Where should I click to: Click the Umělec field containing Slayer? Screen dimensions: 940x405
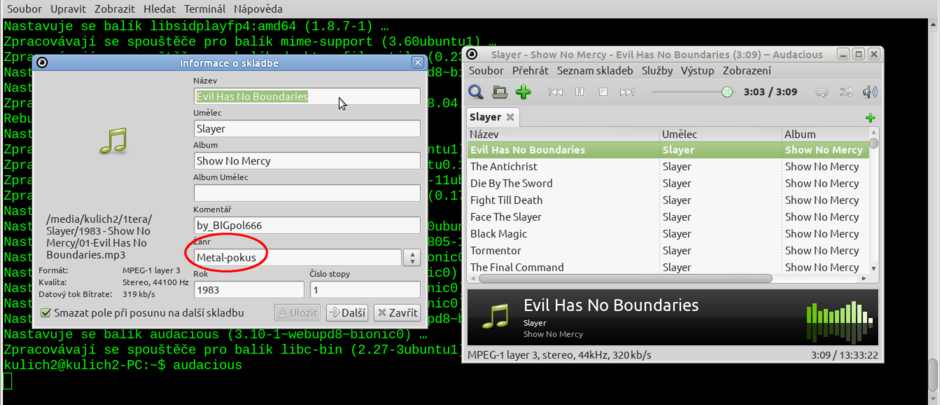[x=307, y=128]
